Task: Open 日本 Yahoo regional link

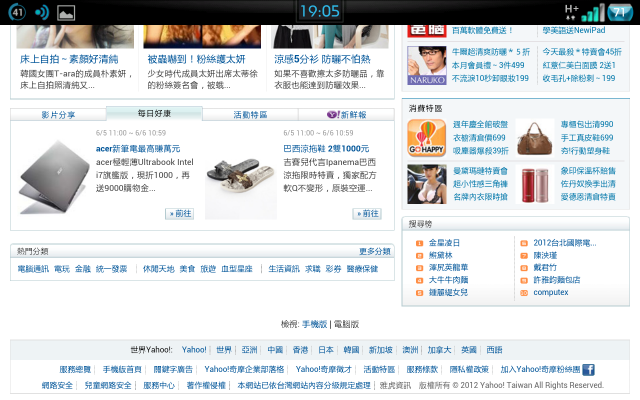Action: click(326, 350)
